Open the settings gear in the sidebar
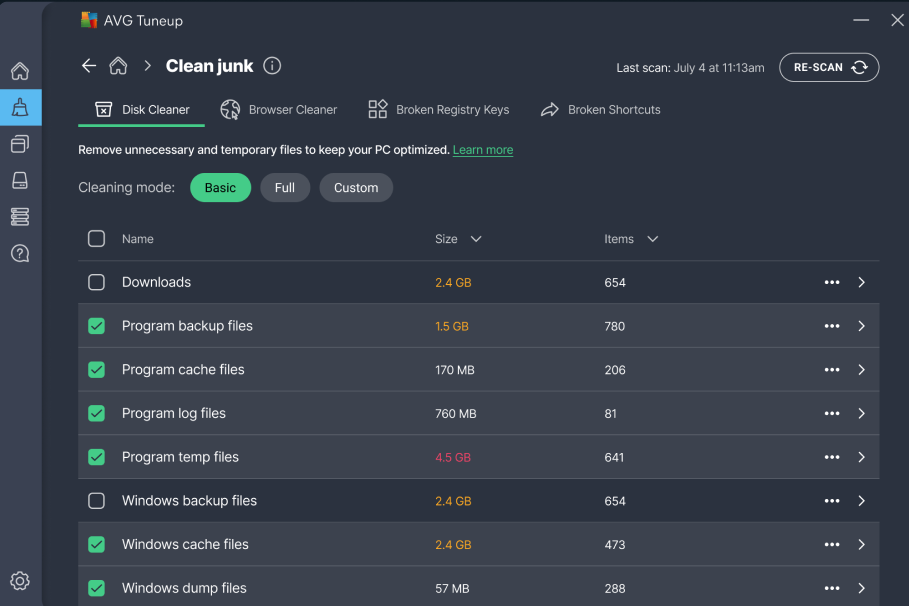This screenshot has width=909, height=606. click(x=20, y=580)
